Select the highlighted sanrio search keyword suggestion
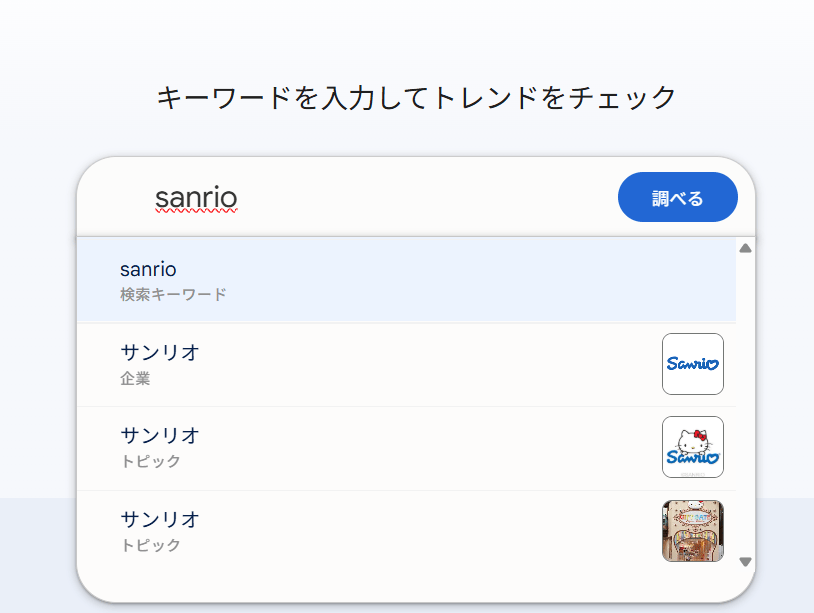Viewport: 814px width, 613px height. click(x=400, y=280)
